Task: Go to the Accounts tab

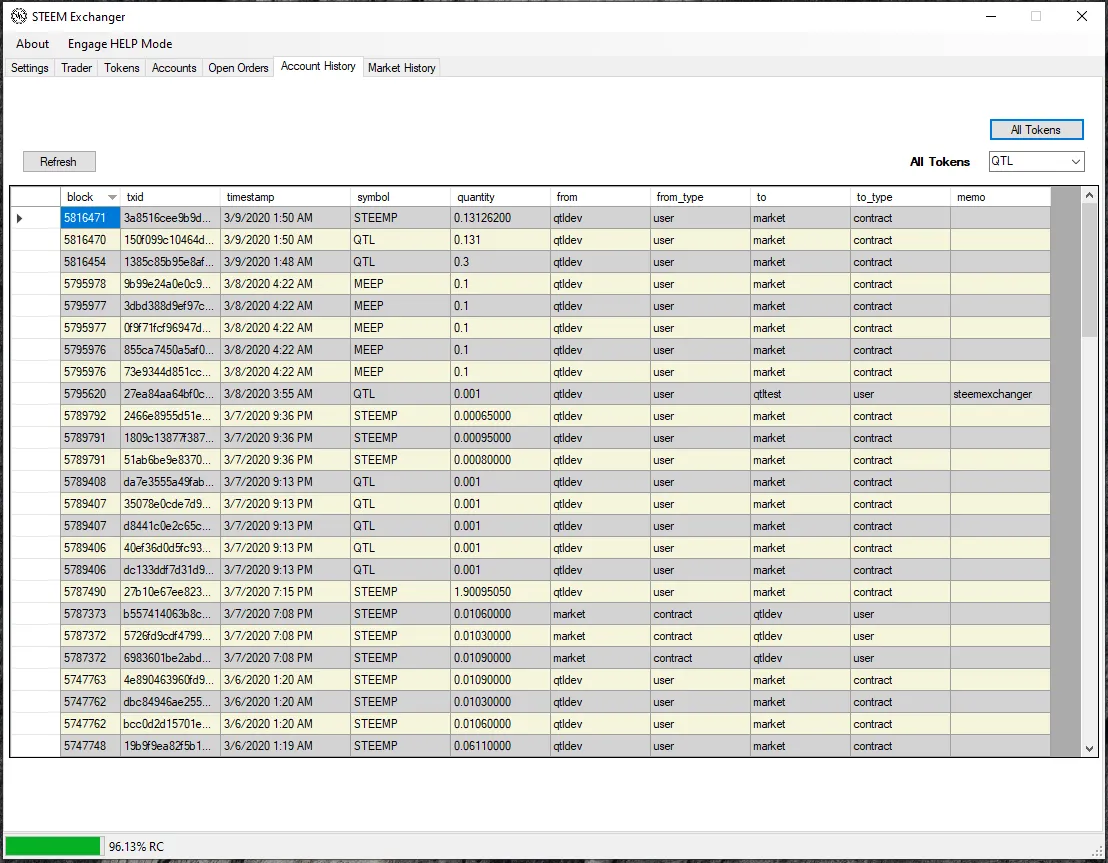Action: tap(174, 68)
